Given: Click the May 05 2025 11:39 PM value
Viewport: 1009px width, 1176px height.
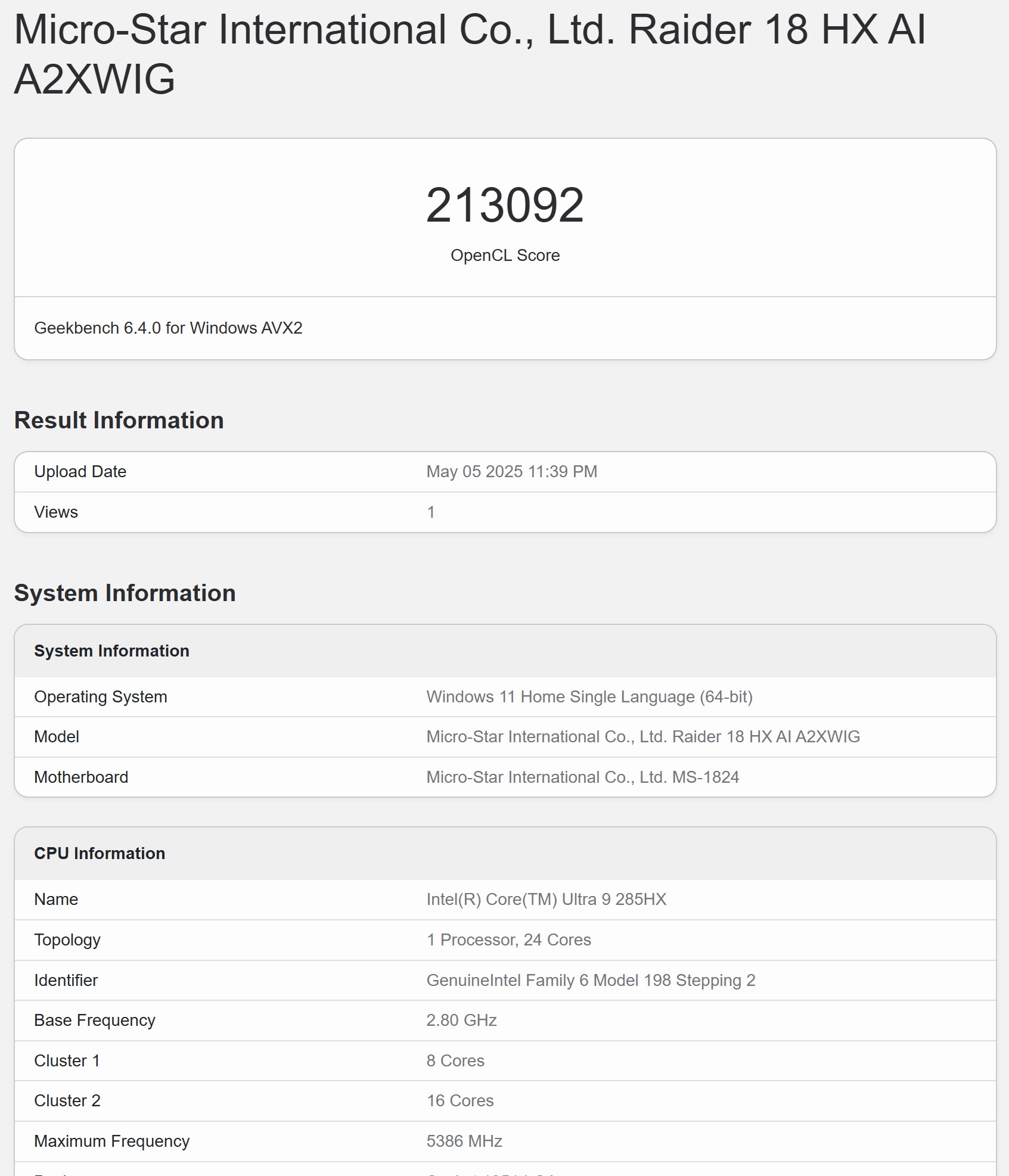Looking at the screenshot, I should point(511,472).
